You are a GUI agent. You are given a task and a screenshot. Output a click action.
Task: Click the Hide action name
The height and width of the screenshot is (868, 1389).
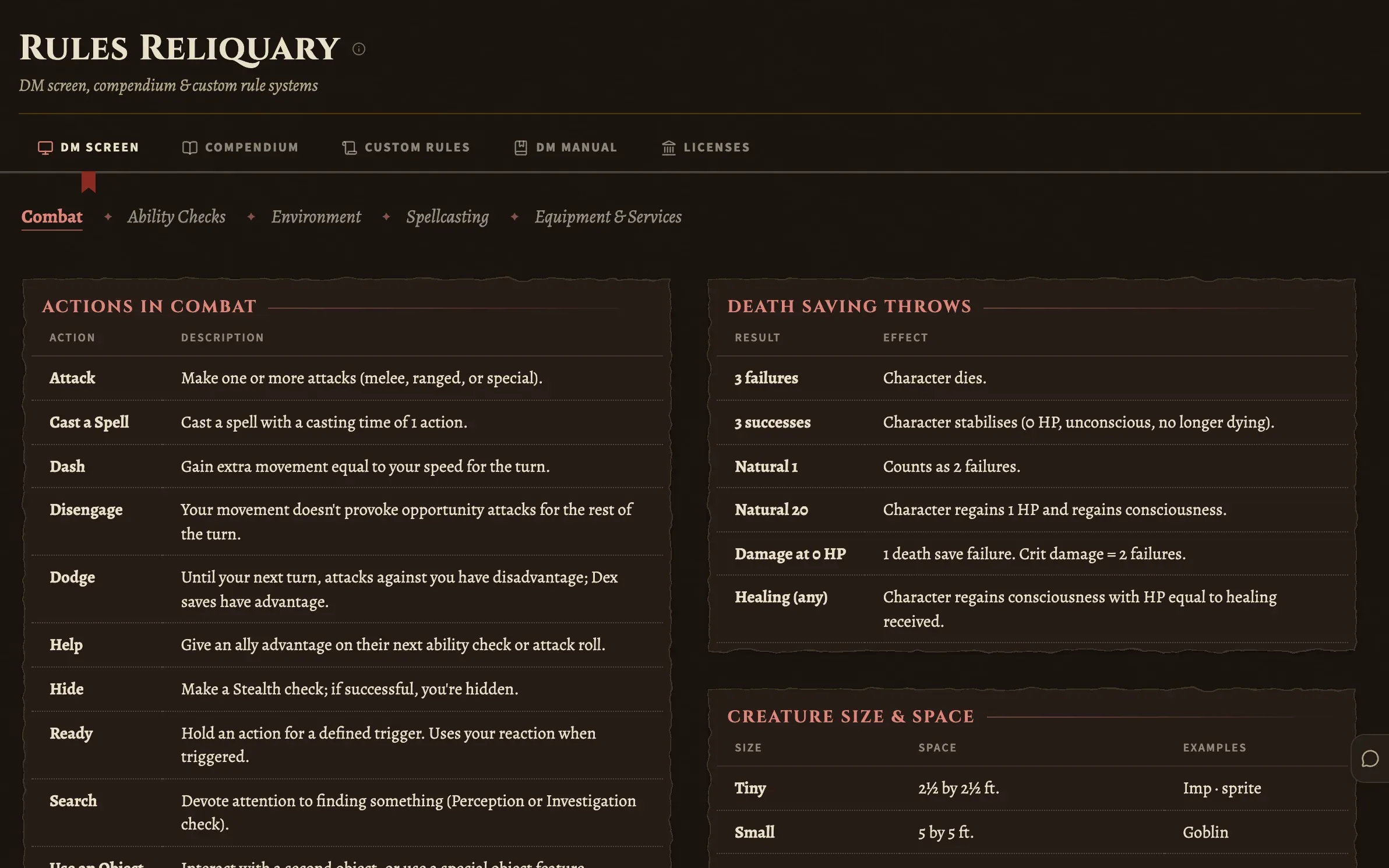[66, 689]
